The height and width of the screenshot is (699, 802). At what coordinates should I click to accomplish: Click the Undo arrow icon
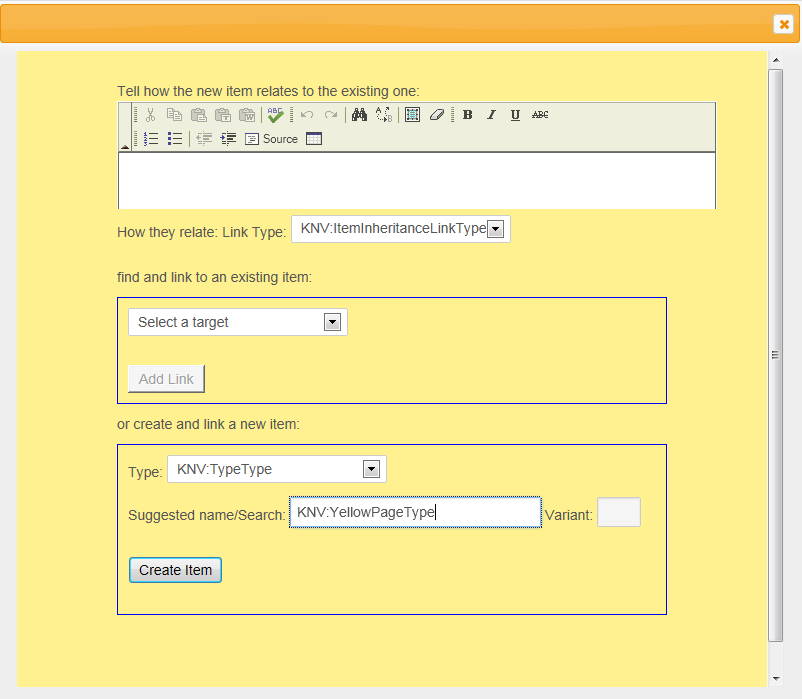pos(307,115)
